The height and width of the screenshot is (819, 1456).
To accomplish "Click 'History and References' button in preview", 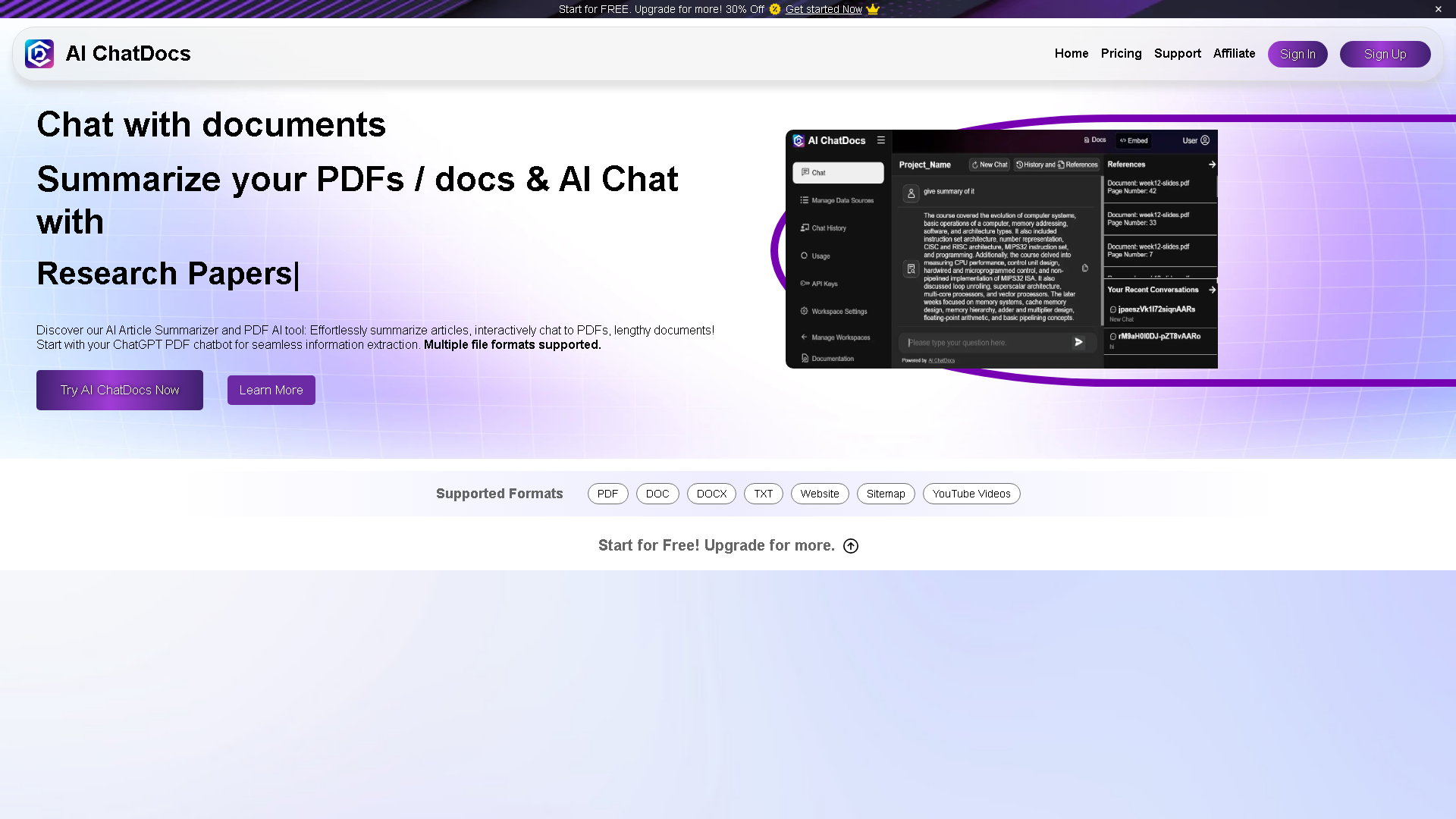I will pos(1056,165).
